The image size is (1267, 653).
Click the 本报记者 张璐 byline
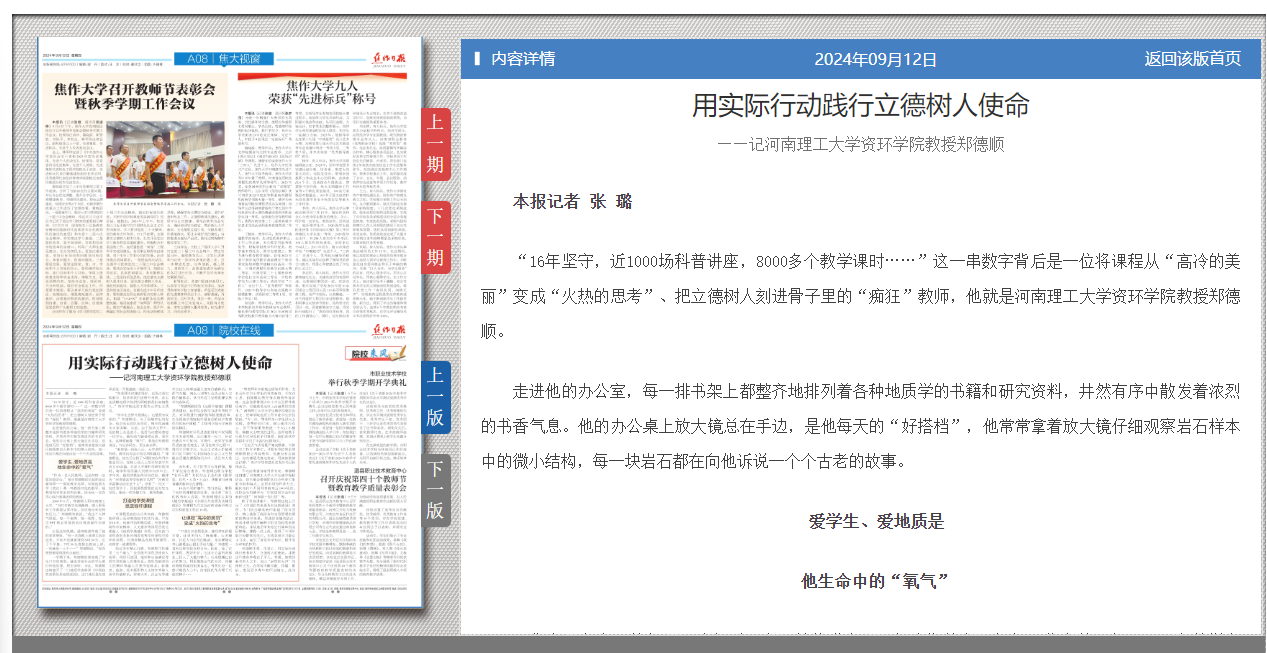[572, 201]
